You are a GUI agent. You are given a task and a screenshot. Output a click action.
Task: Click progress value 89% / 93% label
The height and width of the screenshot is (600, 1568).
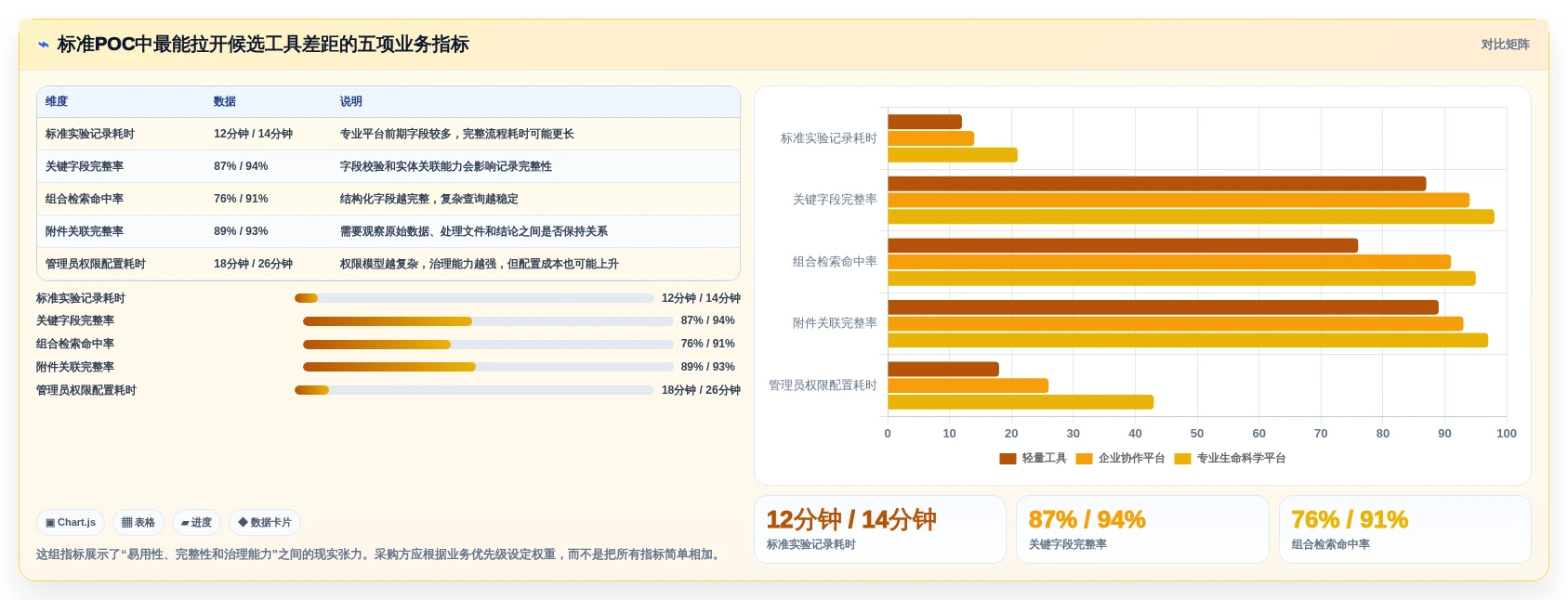(x=707, y=367)
